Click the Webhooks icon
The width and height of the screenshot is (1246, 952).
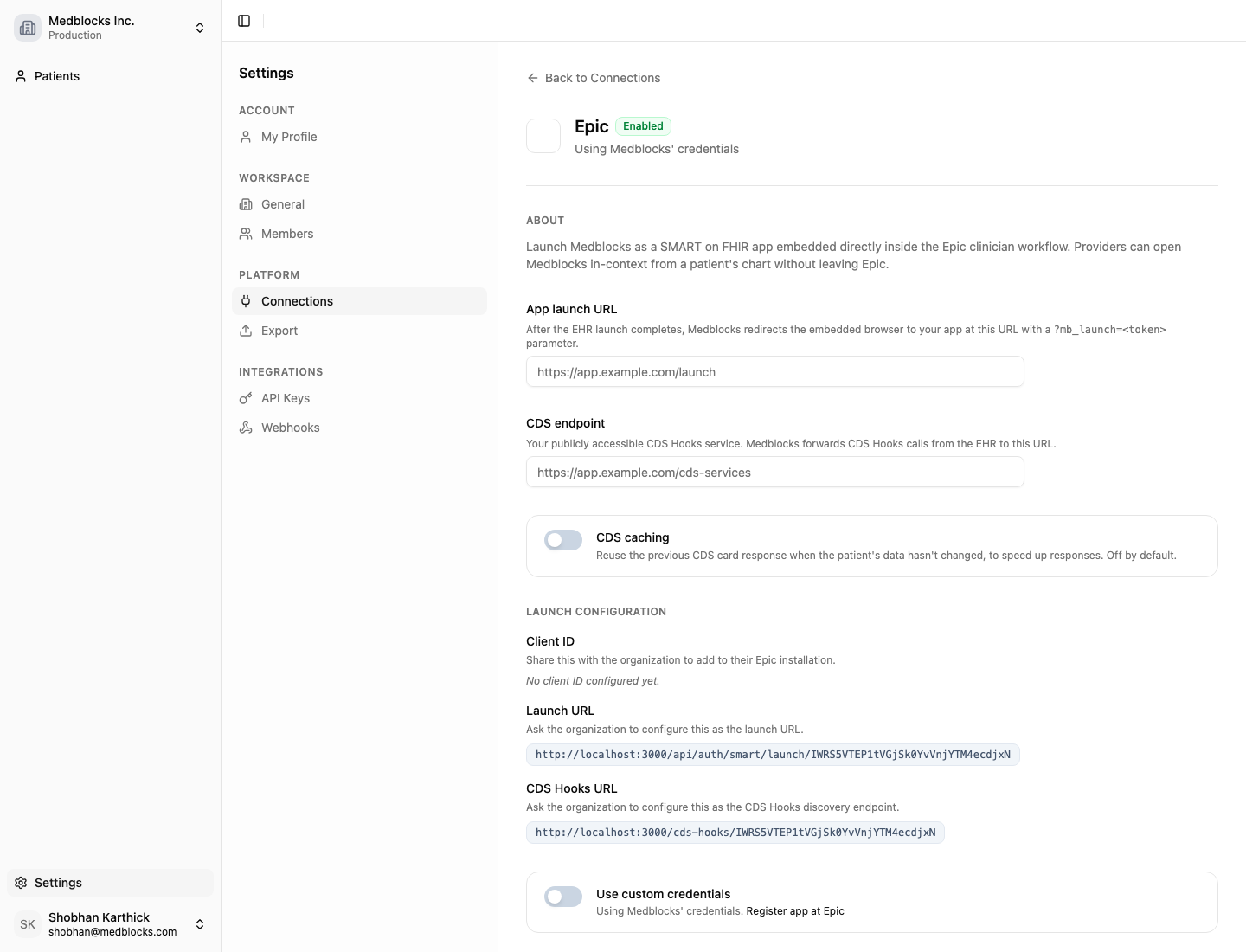(246, 428)
